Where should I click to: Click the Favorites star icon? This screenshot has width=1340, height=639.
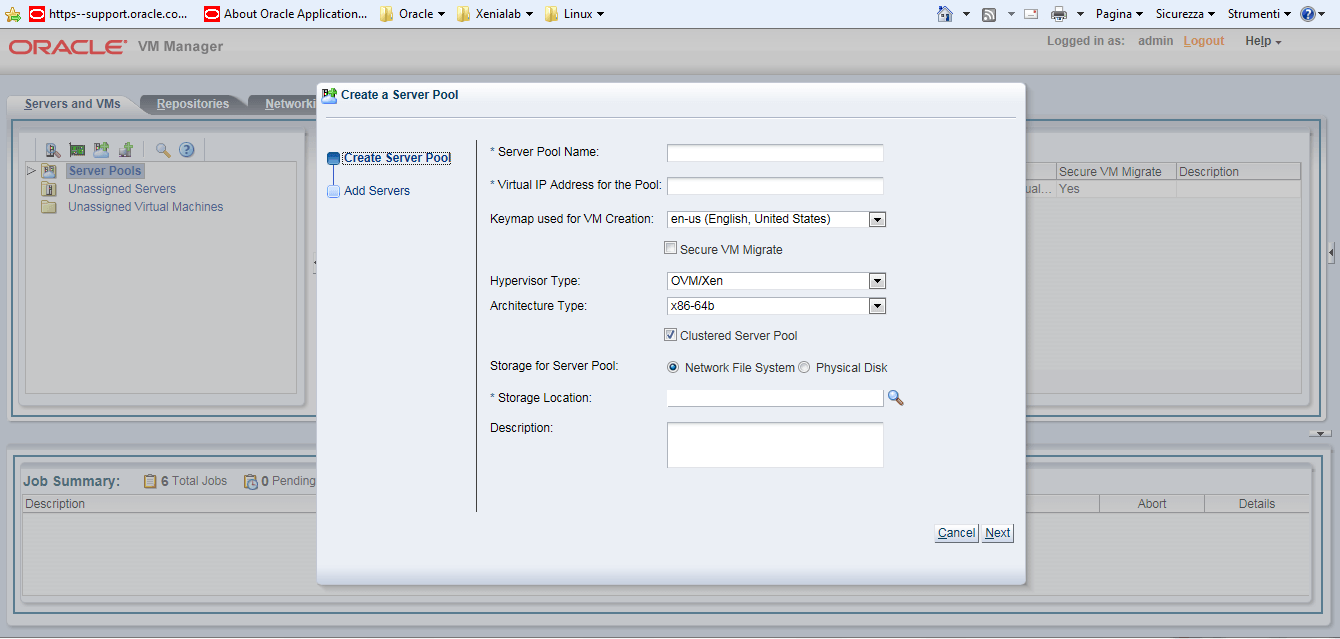point(13,14)
